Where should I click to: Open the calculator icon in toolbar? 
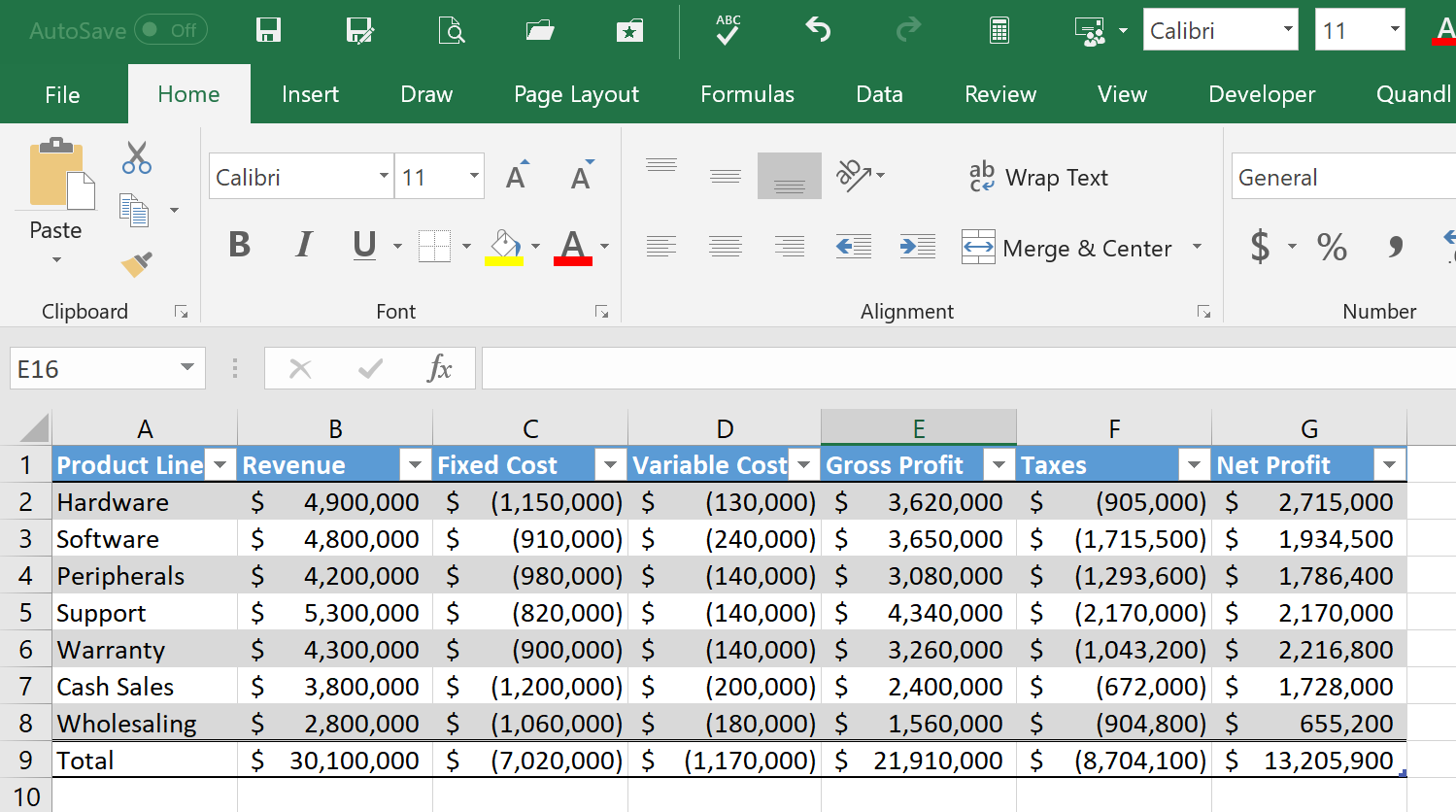pyautogui.click(x=999, y=30)
